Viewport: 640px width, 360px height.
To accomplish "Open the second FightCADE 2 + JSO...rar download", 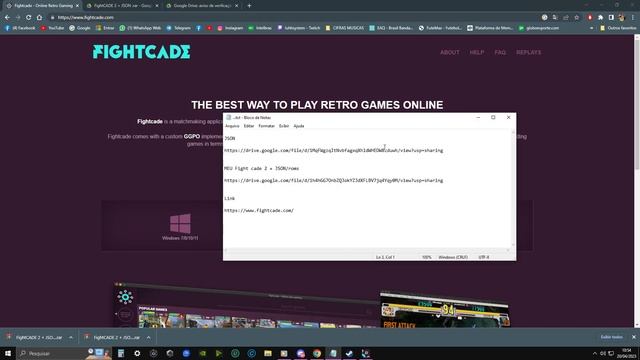I will coord(113,338).
